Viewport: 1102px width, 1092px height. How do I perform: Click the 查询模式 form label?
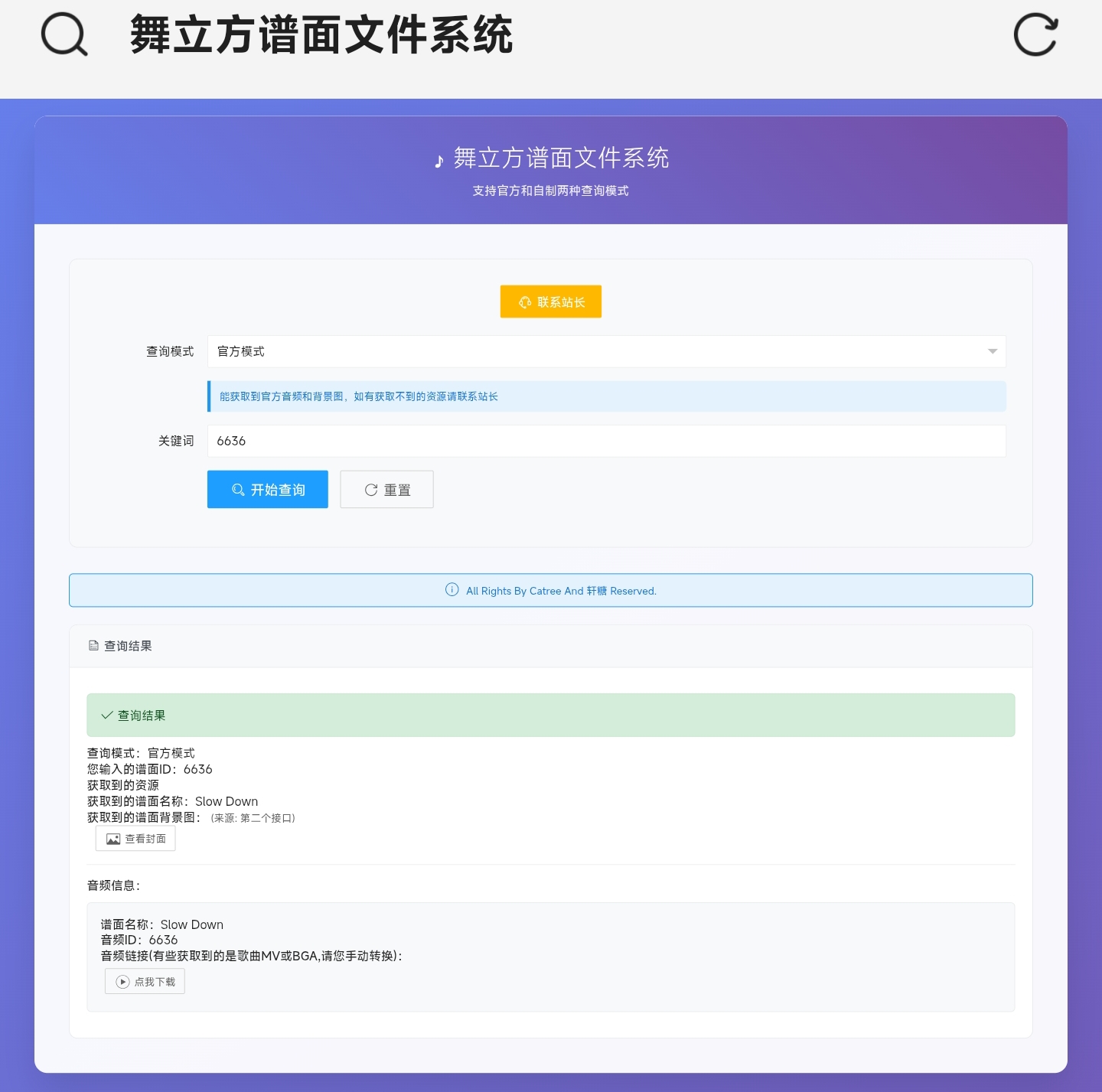[170, 351]
